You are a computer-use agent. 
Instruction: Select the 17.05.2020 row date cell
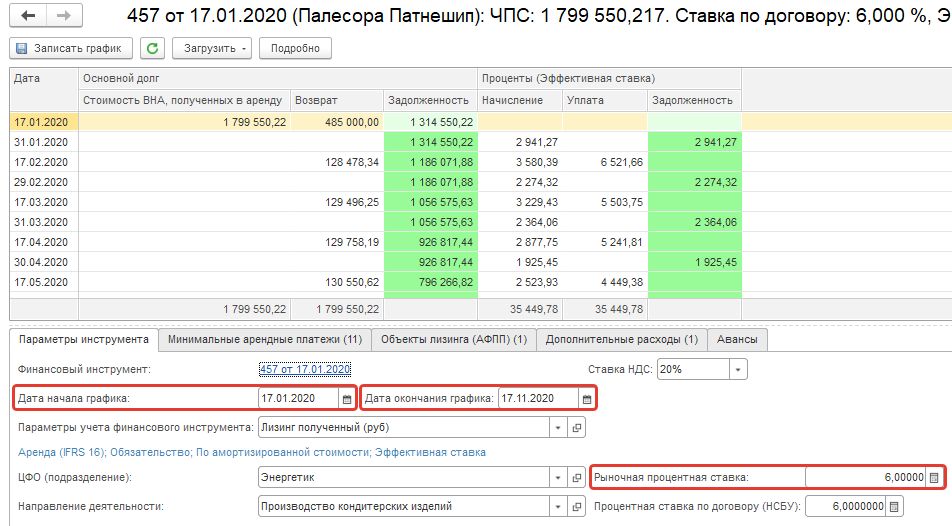pyautogui.click(x=44, y=282)
